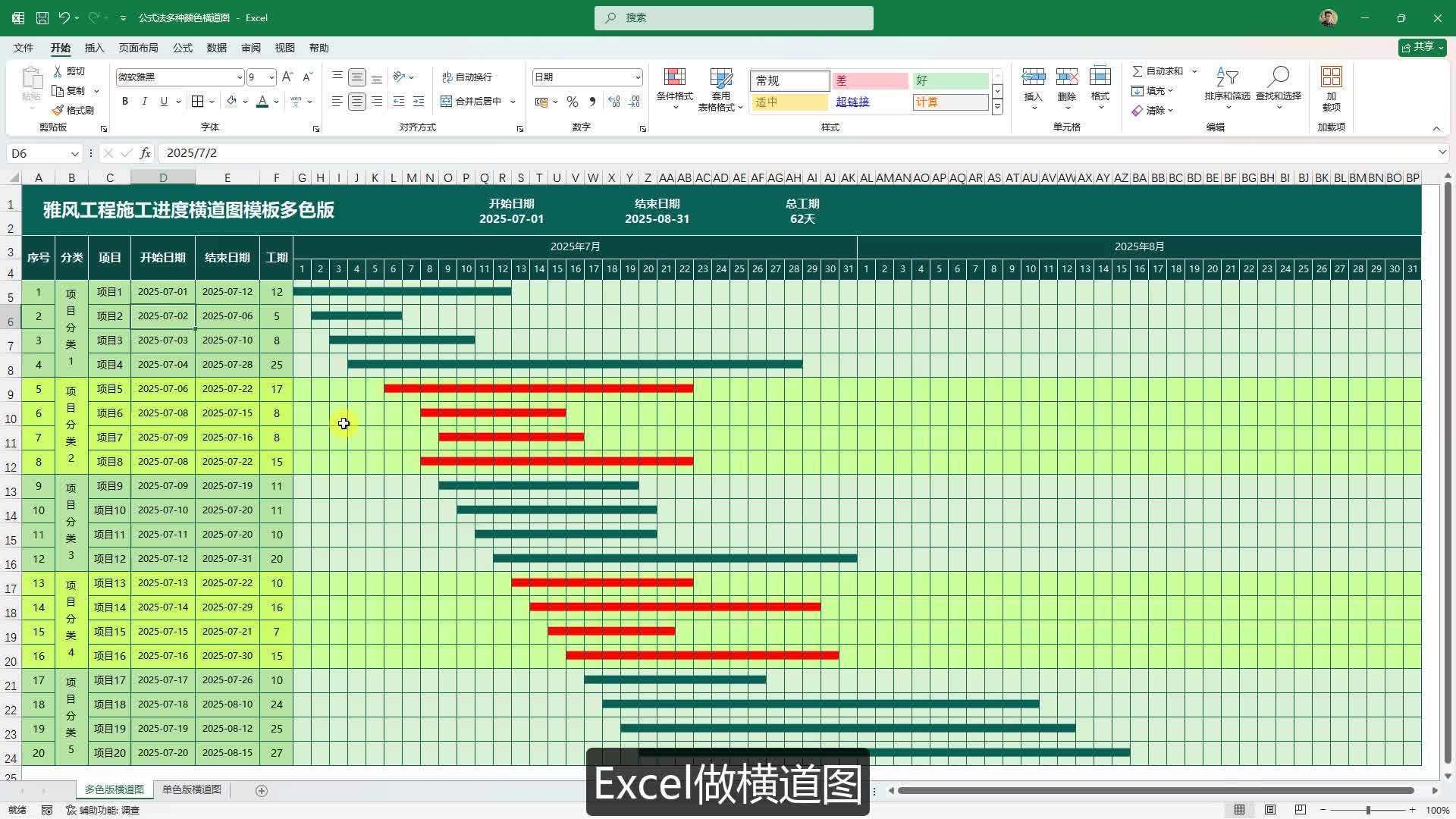Toggle Bold formatting

[x=124, y=101]
